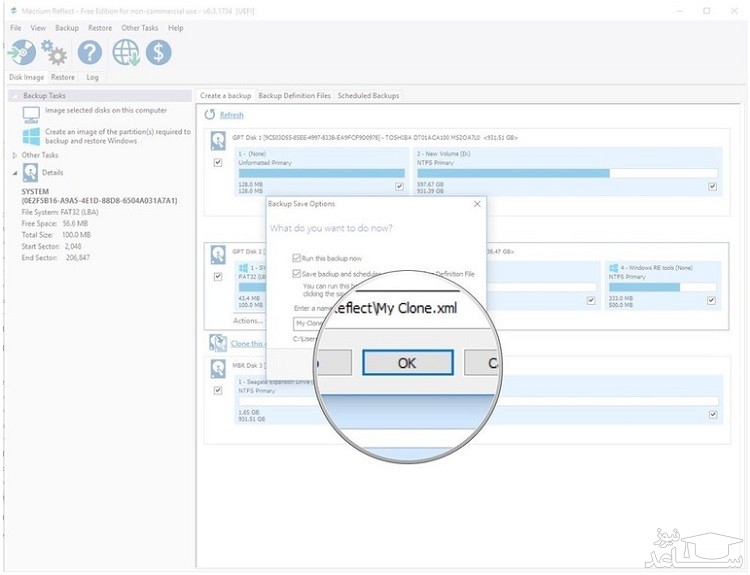This screenshot has width=750, height=575.
Task: Click the New Volume (D:) usage bar
Action: [x=567, y=173]
